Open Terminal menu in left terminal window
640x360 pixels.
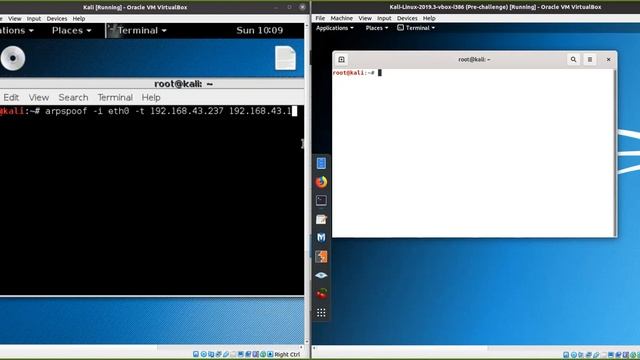[115, 98]
